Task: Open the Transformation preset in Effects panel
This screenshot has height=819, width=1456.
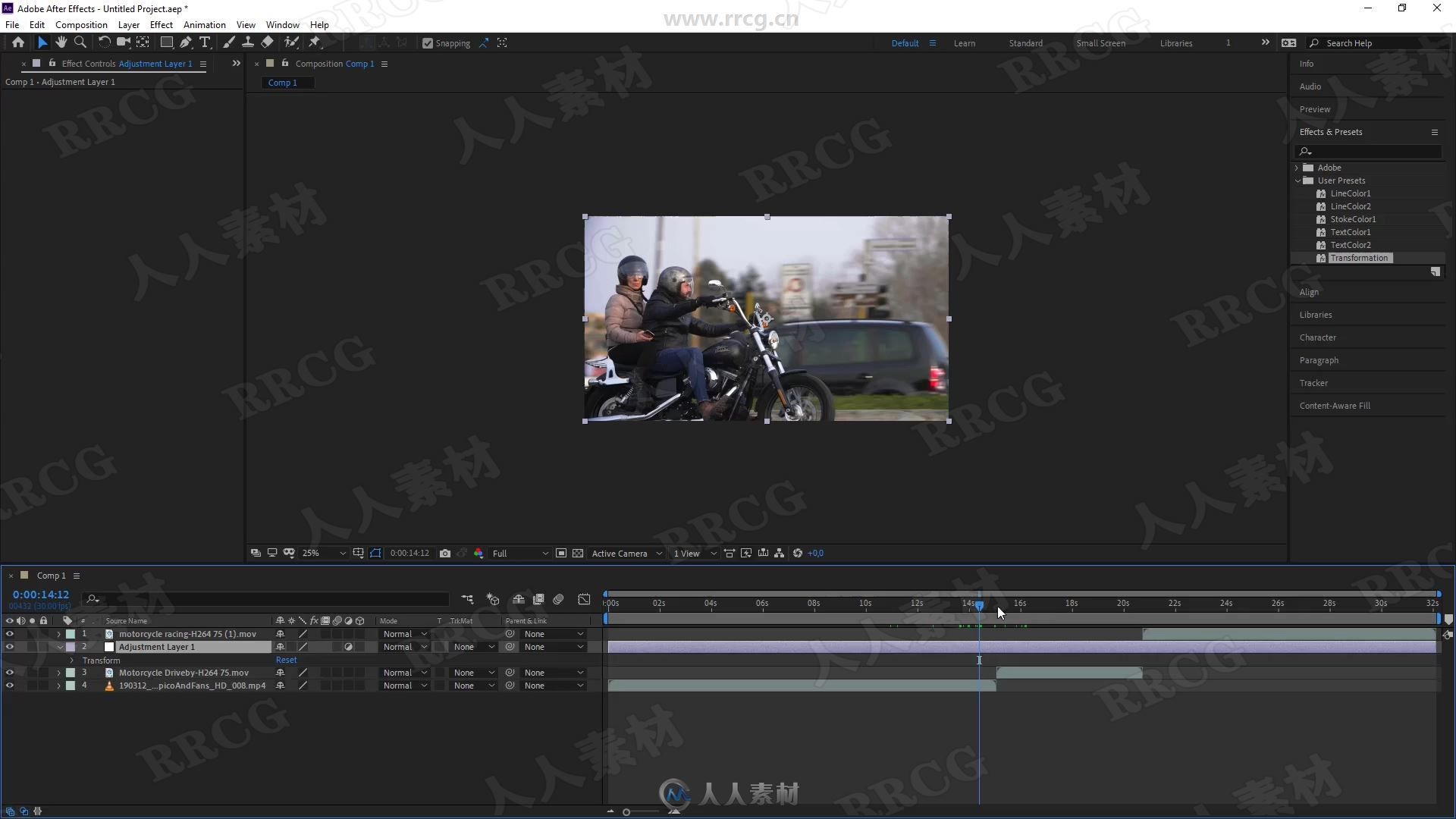Action: [x=1359, y=258]
